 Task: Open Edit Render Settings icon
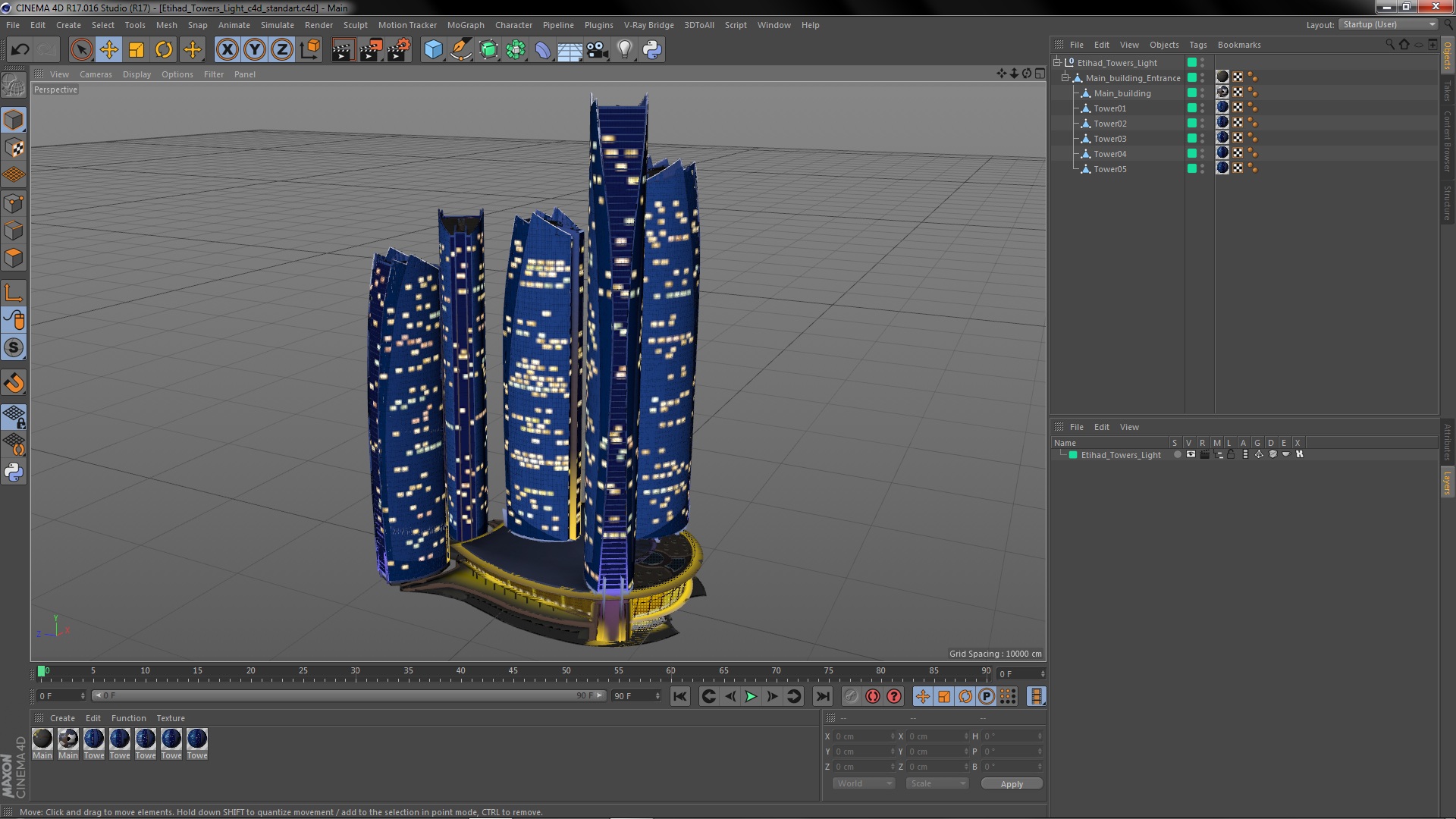pos(399,50)
